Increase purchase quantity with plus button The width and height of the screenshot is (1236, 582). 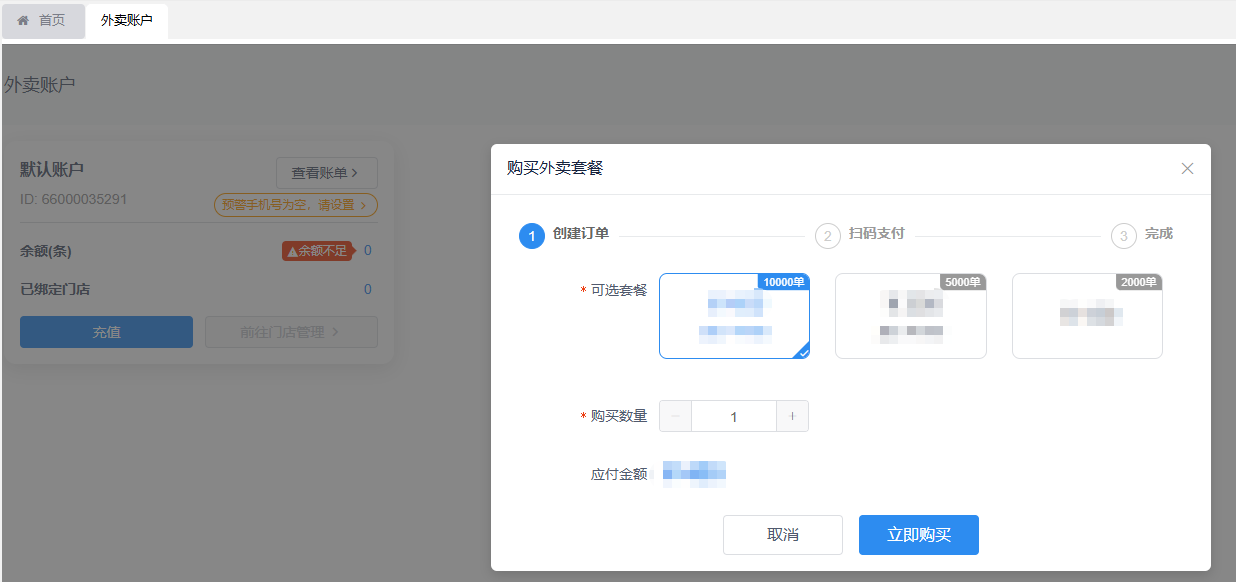[x=792, y=417]
